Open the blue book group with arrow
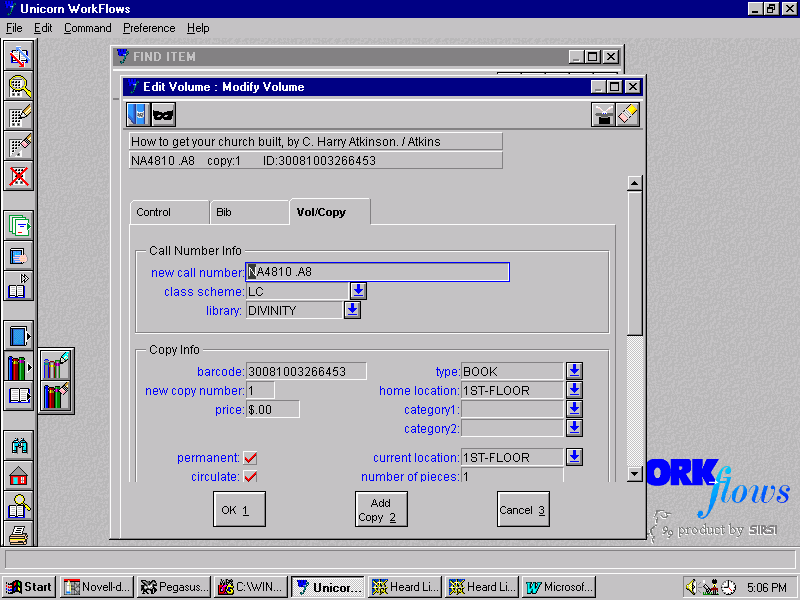 coord(19,336)
